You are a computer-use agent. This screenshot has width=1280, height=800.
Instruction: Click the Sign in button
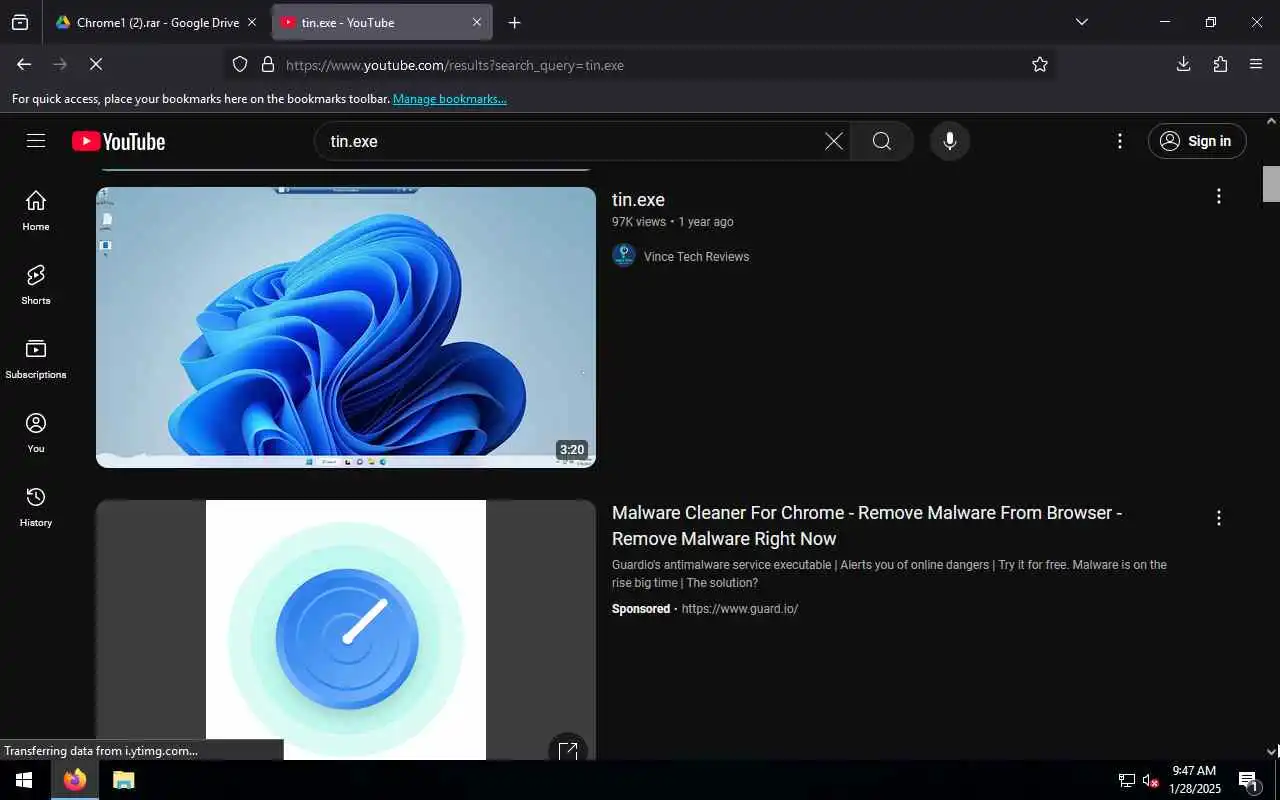click(1197, 141)
